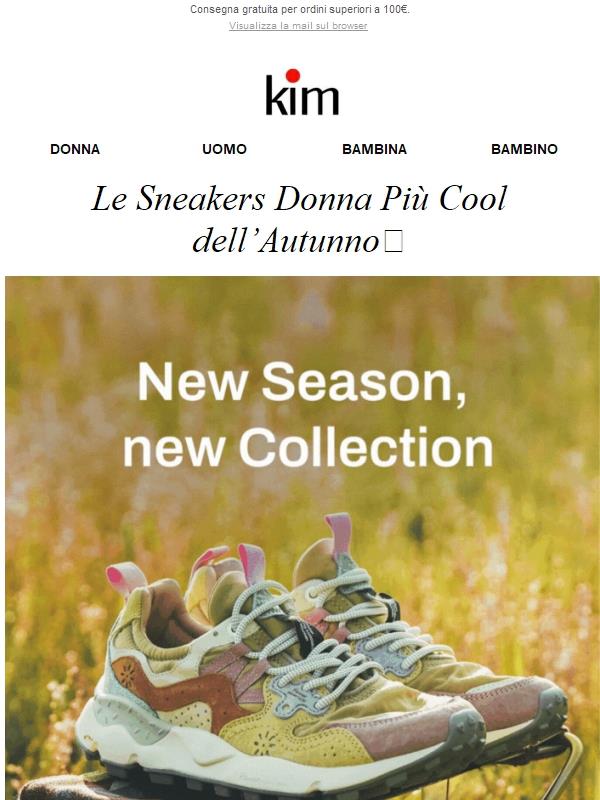Click the red dot in kim logo

click(293, 76)
